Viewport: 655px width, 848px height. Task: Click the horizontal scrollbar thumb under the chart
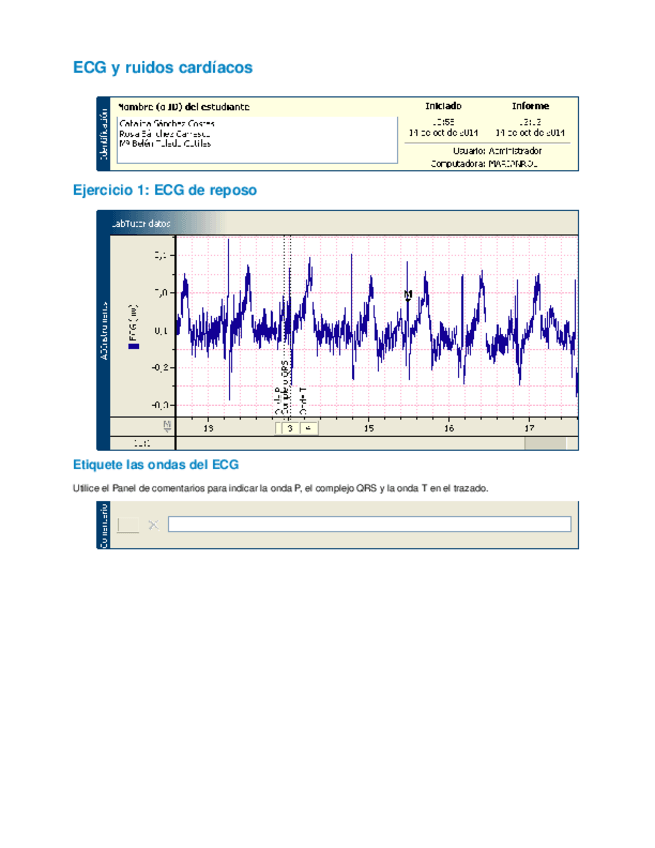pos(544,442)
